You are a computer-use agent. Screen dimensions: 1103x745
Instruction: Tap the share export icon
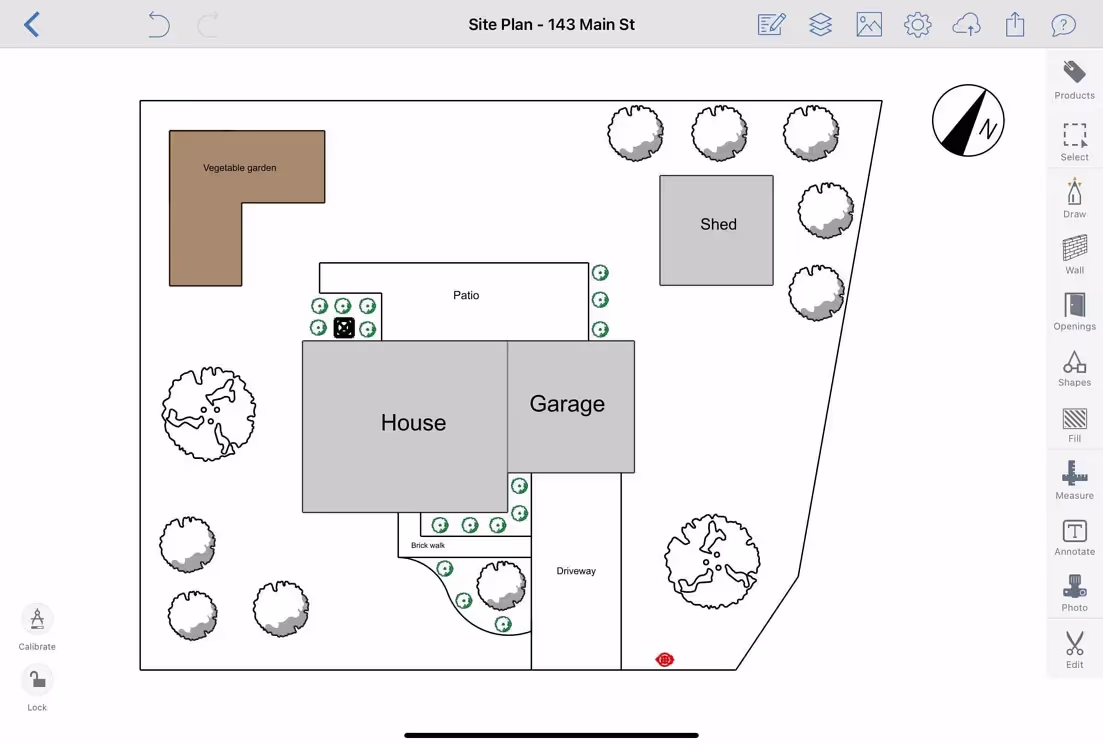click(x=1014, y=25)
